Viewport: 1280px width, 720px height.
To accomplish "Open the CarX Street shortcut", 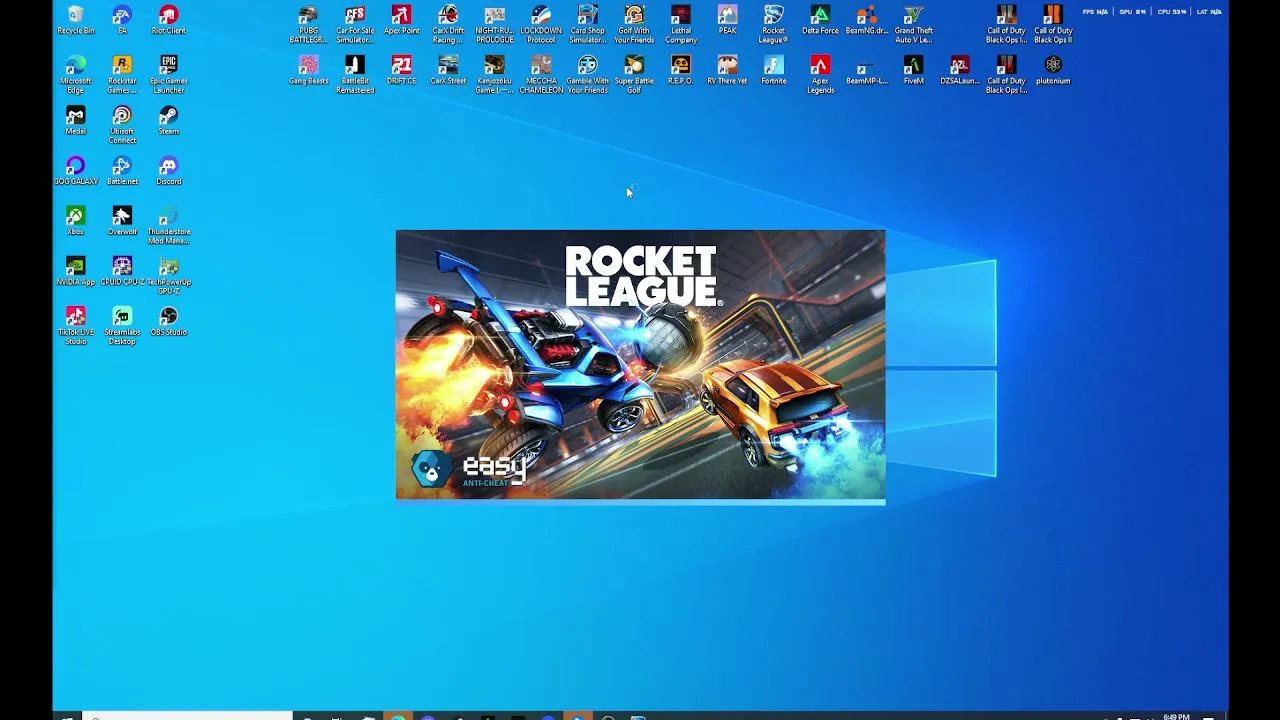I will 448,70.
